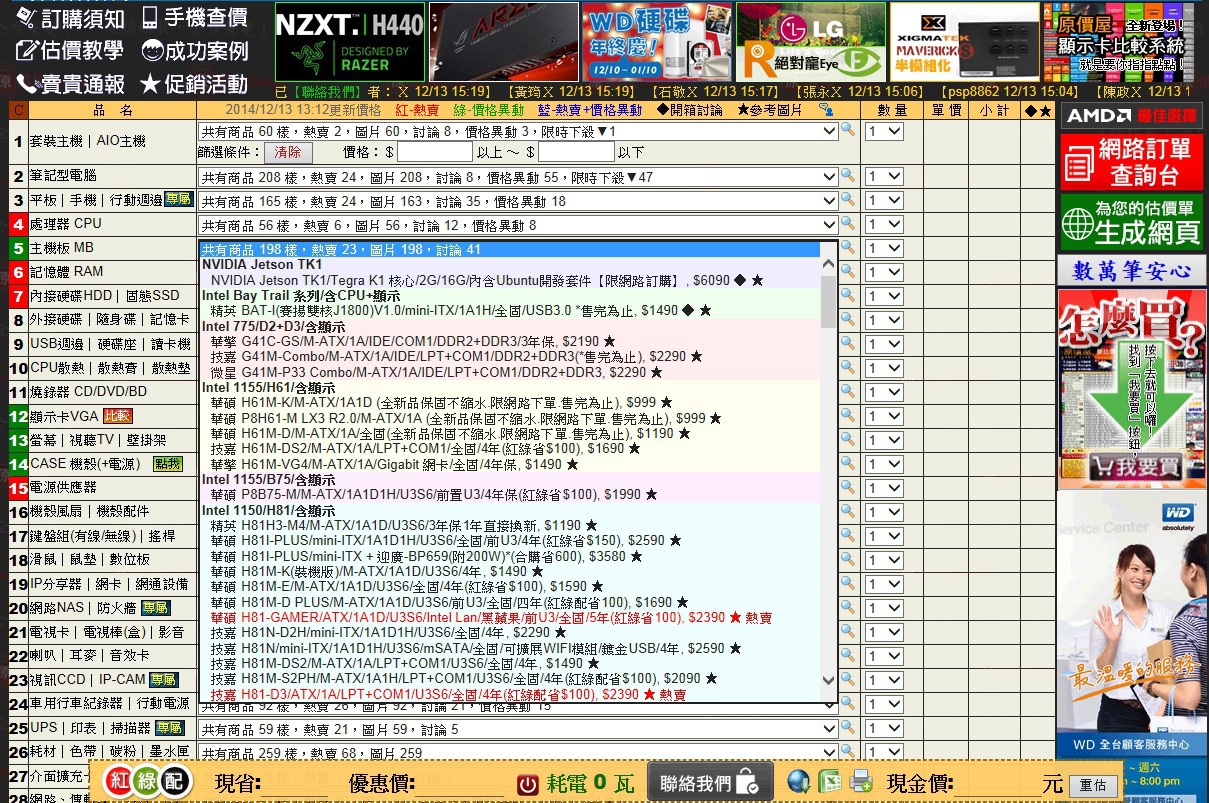Viewport: 1209px width, 803px height.
Task: Click 專屬 badge on 網路NAS row
Action: pyautogui.click(x=155, y=608)
